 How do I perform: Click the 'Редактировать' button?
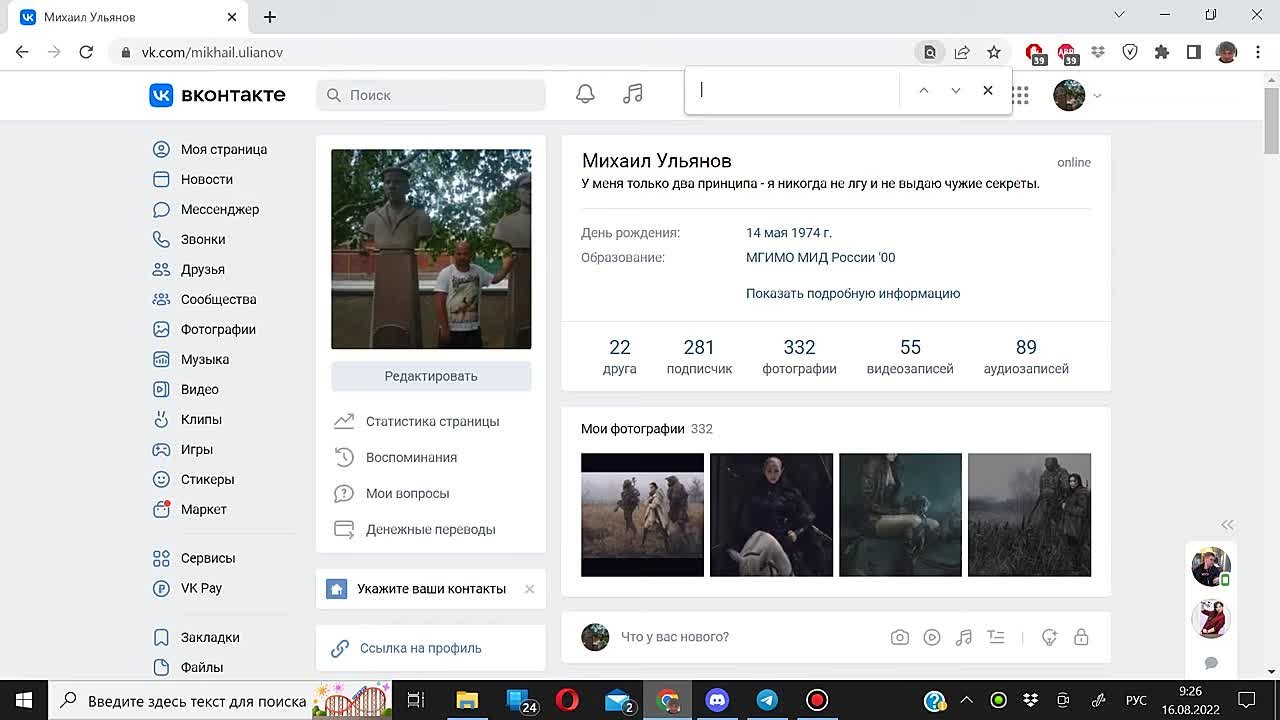tap(431, 376)
